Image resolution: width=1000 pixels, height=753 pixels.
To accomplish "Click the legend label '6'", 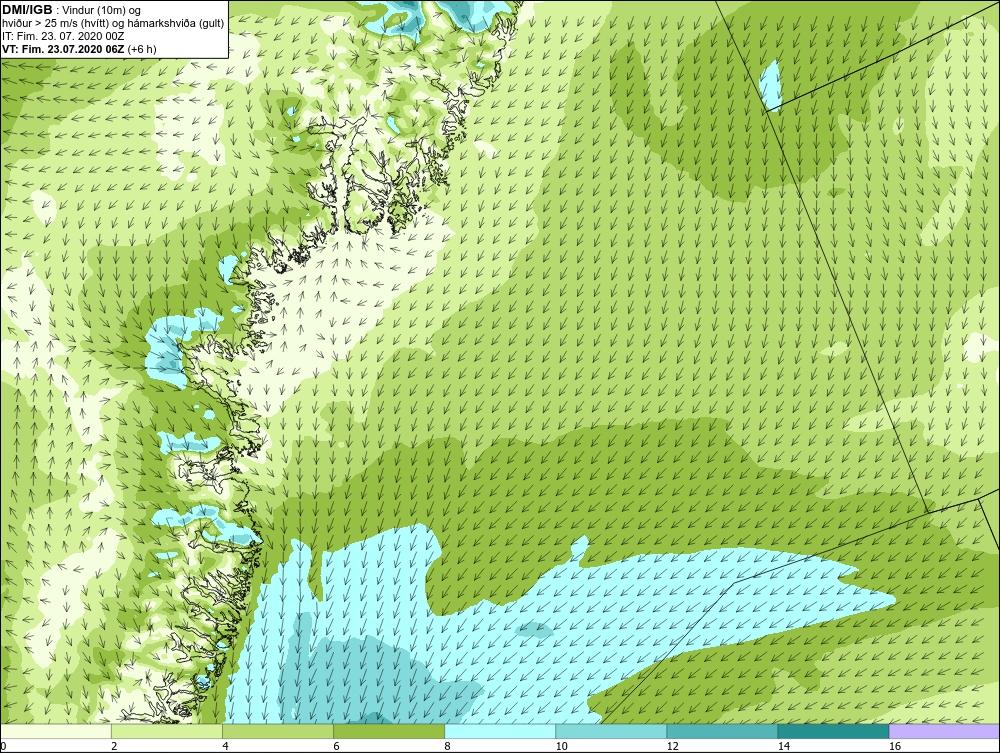I will (x=337, y=746).
